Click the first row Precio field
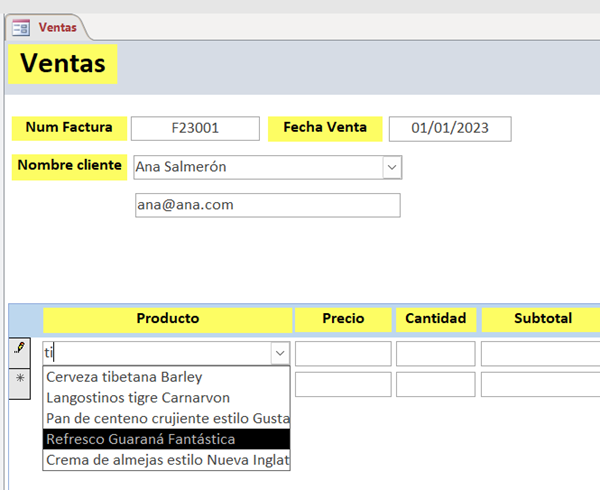The height and width of the screenshot is (490, 600). pos(343,353)
